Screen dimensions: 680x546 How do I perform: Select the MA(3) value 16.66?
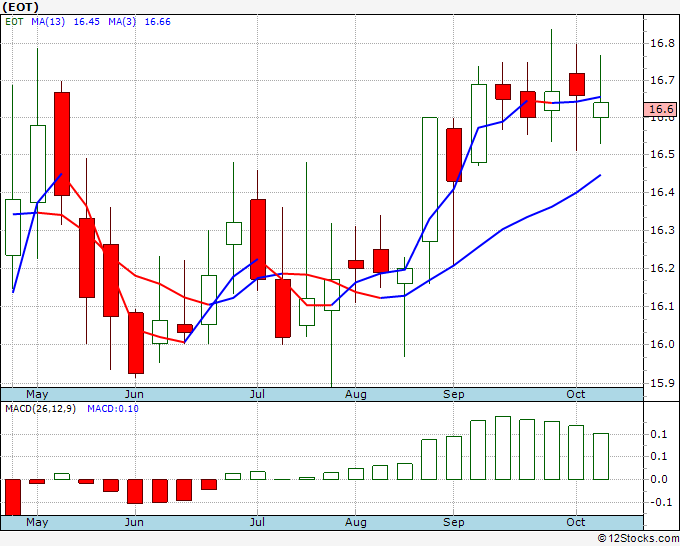click(x=157, y=22)
